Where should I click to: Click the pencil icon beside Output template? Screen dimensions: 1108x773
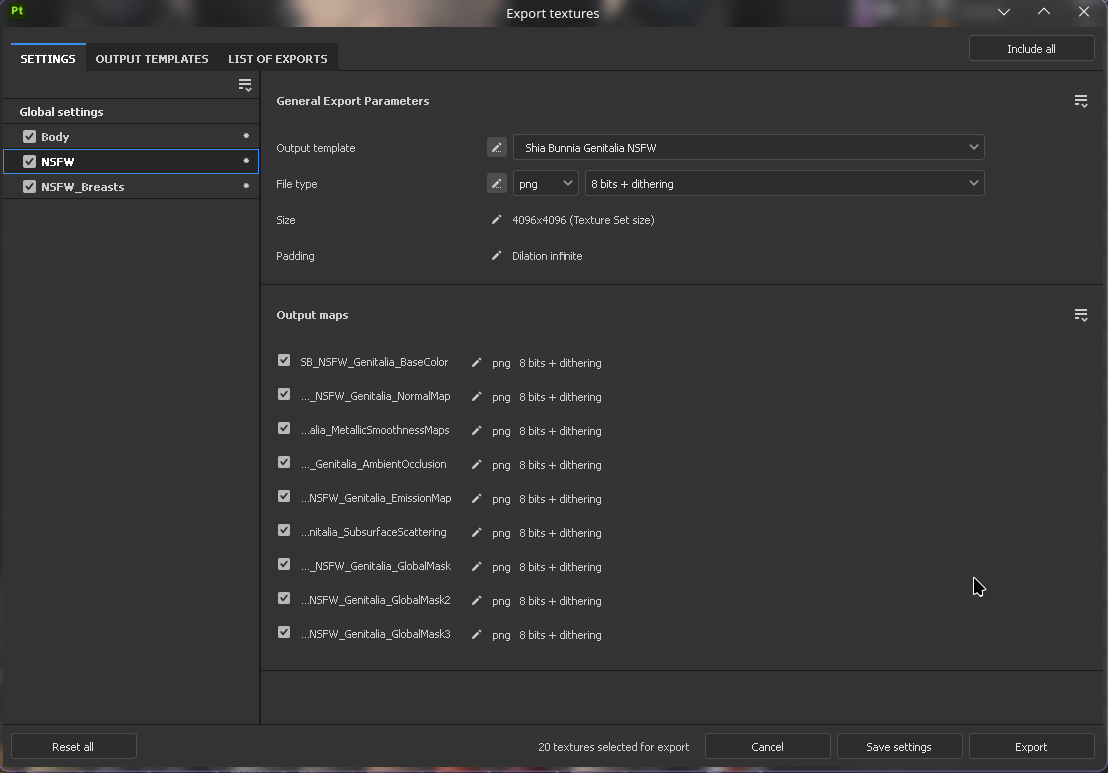pyautogui.click(x=496, y=148)
